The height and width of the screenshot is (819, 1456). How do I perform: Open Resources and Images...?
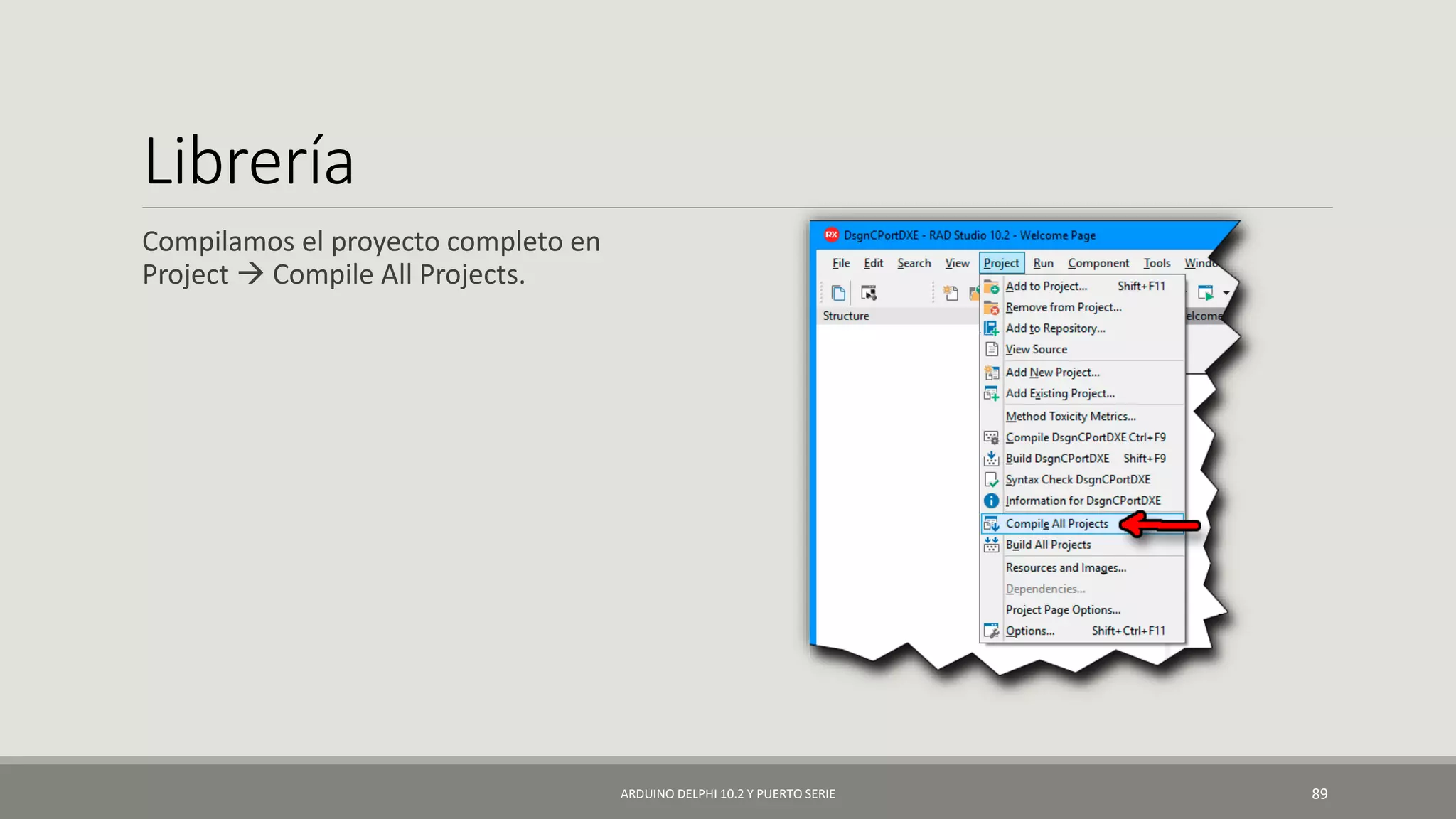(x=1082, y=568)
